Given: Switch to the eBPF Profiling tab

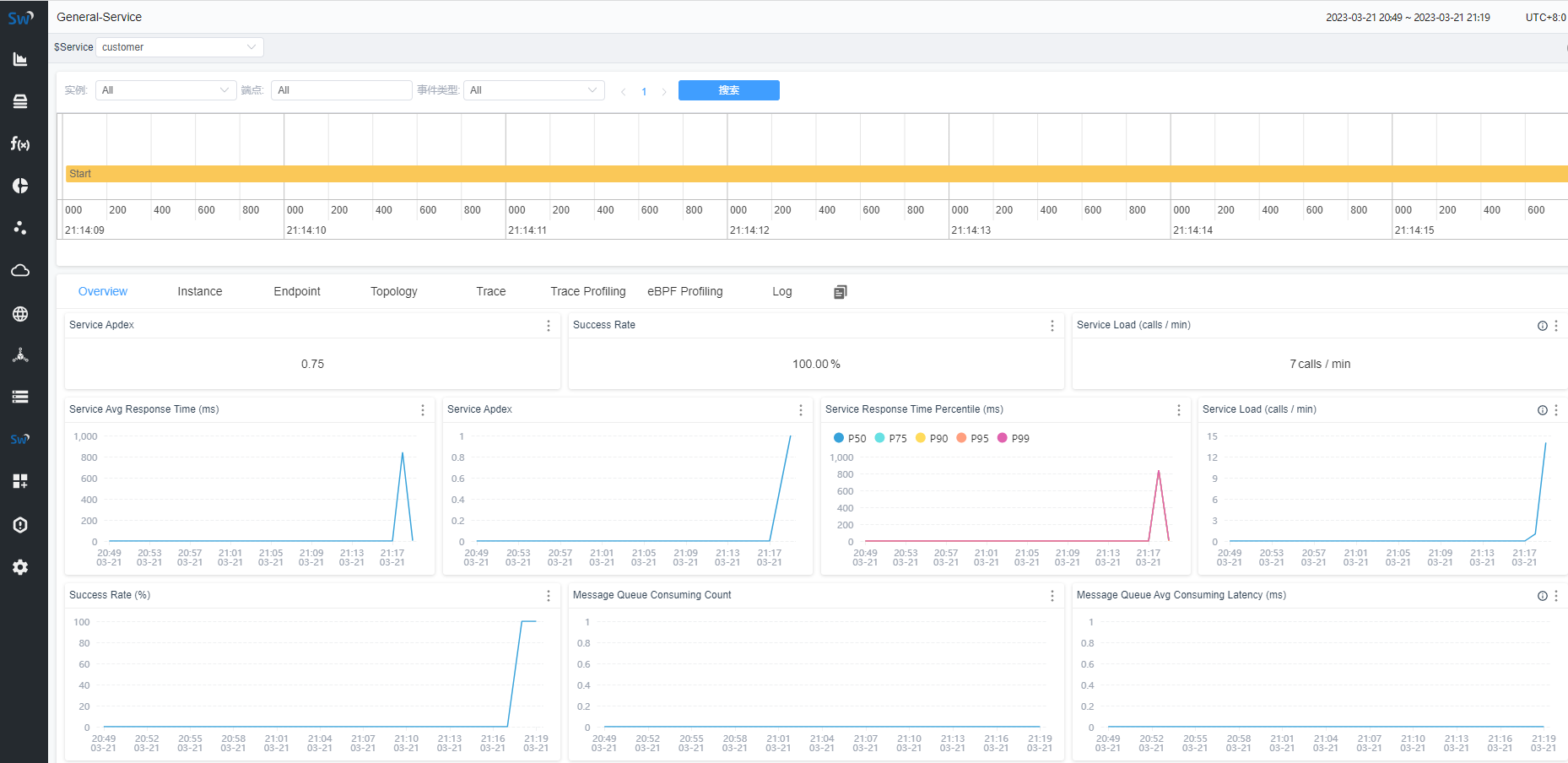Looking at the screenshot, I should [x=685, y=291].
